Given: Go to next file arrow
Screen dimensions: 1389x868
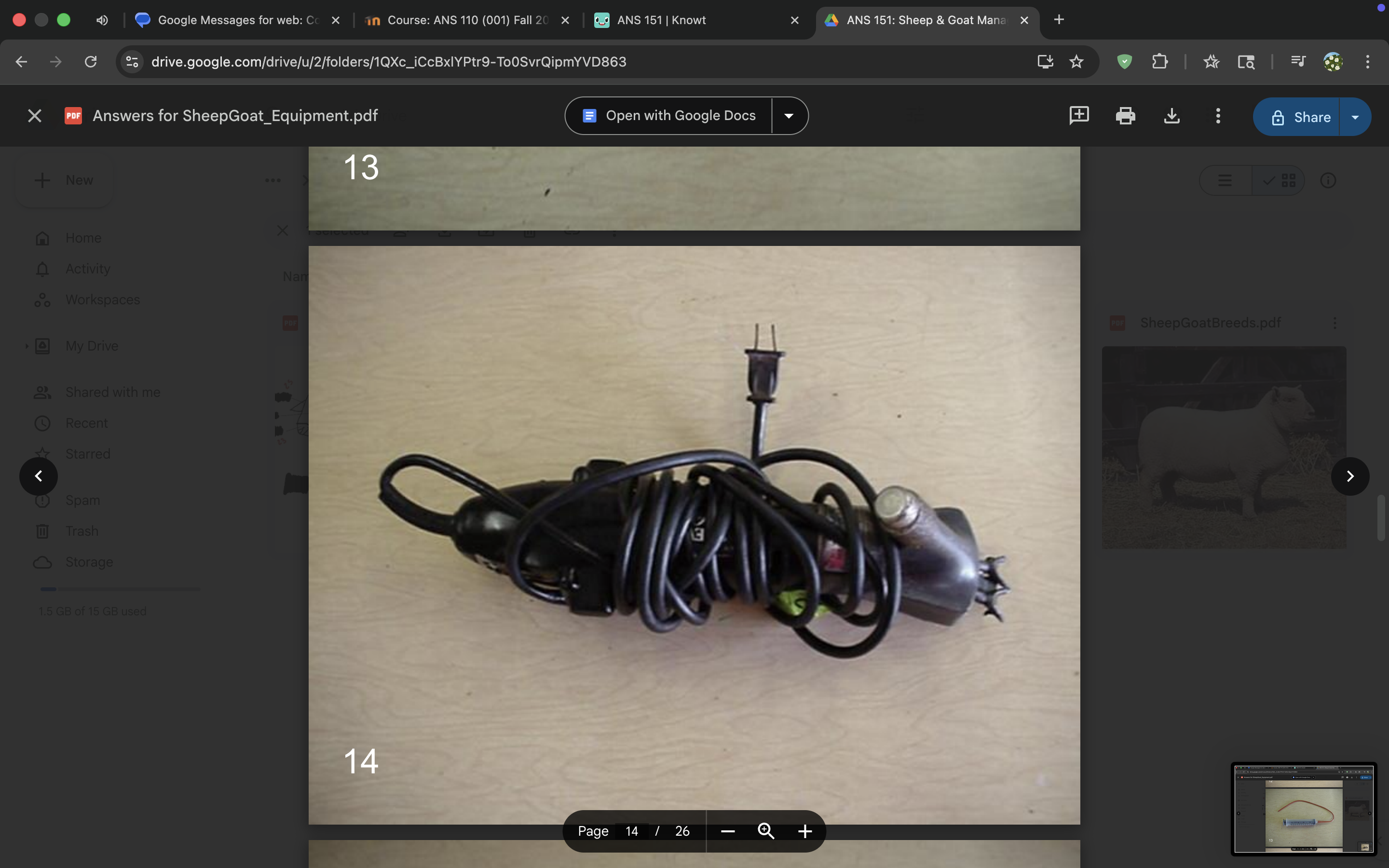Looking at the screenshot, I should pyautogui.click(x=1350, y=476).
